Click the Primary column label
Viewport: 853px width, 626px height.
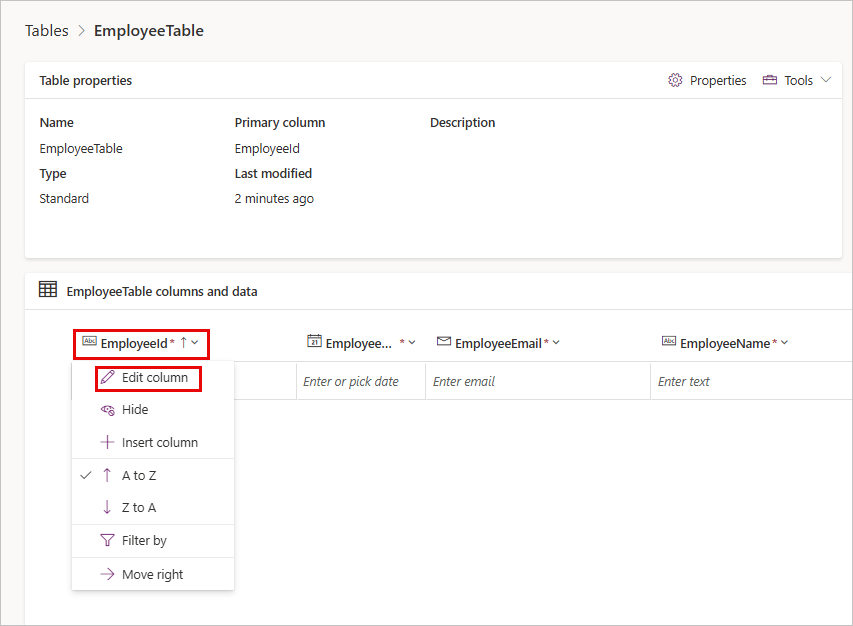[x=280, y=123]
